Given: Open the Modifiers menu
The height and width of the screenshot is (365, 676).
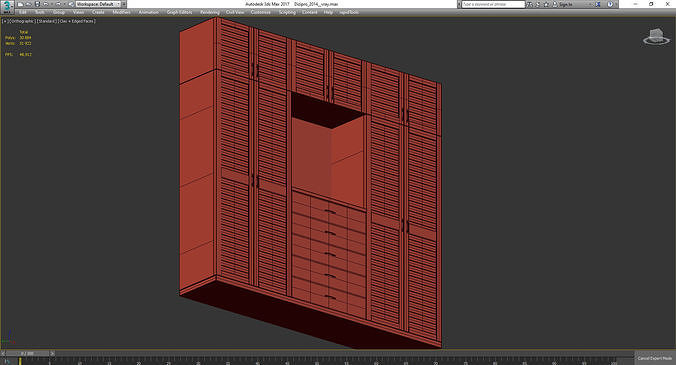Looking at the screenshot, I should 122,12.
